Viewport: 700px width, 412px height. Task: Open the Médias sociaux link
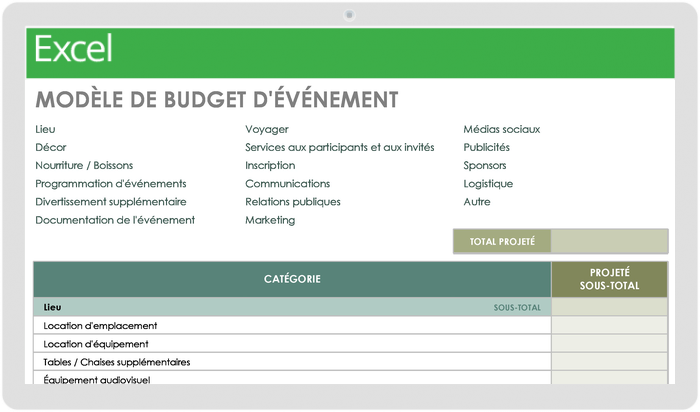point(501,129)
